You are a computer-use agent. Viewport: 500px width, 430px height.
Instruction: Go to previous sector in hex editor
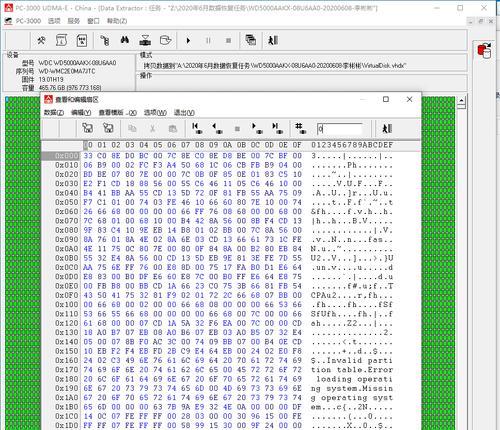[217, 128]
